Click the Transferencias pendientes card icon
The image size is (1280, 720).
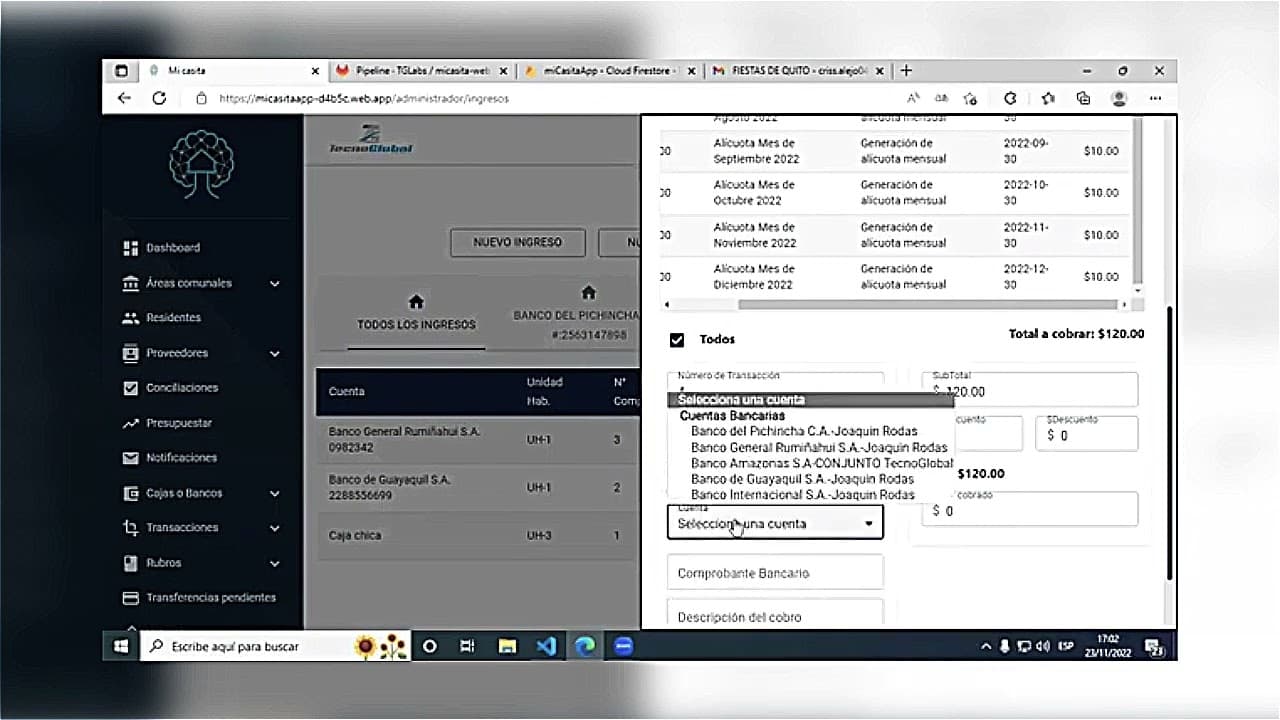[x=130, y=598]
